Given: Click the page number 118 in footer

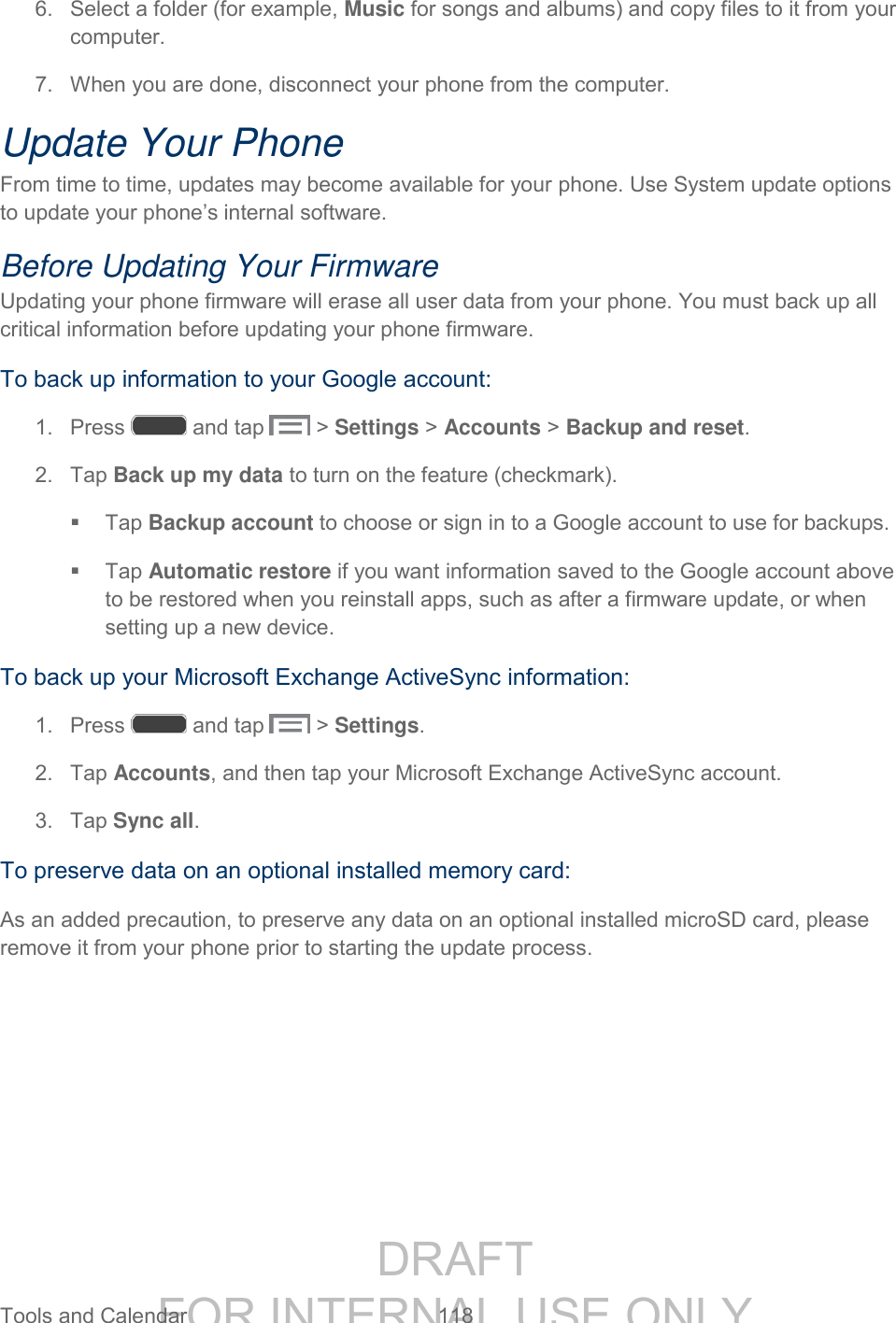Looking at the screenshot, I should pos(456,1314).
